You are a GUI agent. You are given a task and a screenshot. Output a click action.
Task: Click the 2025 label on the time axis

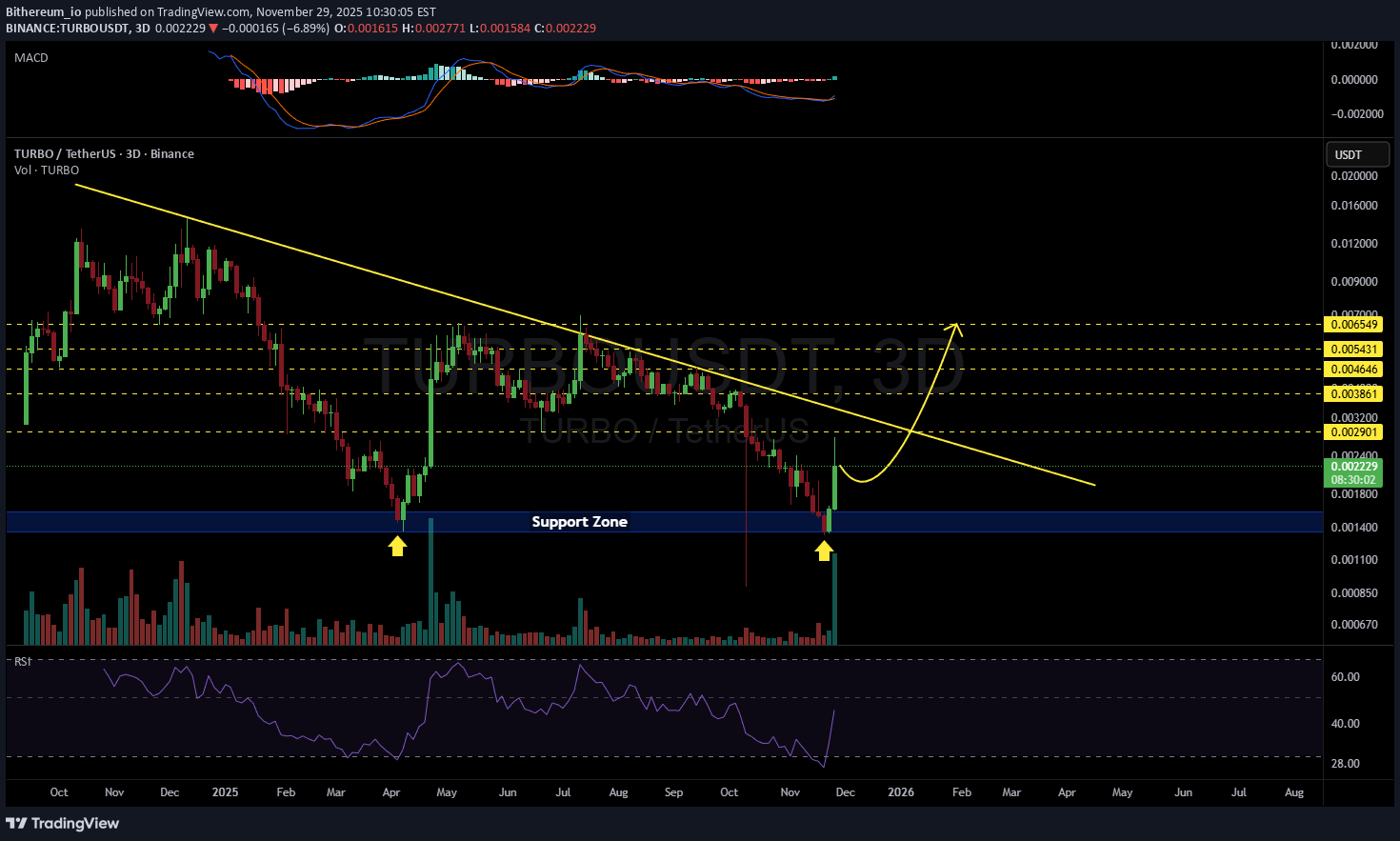[x=226, y=792]
